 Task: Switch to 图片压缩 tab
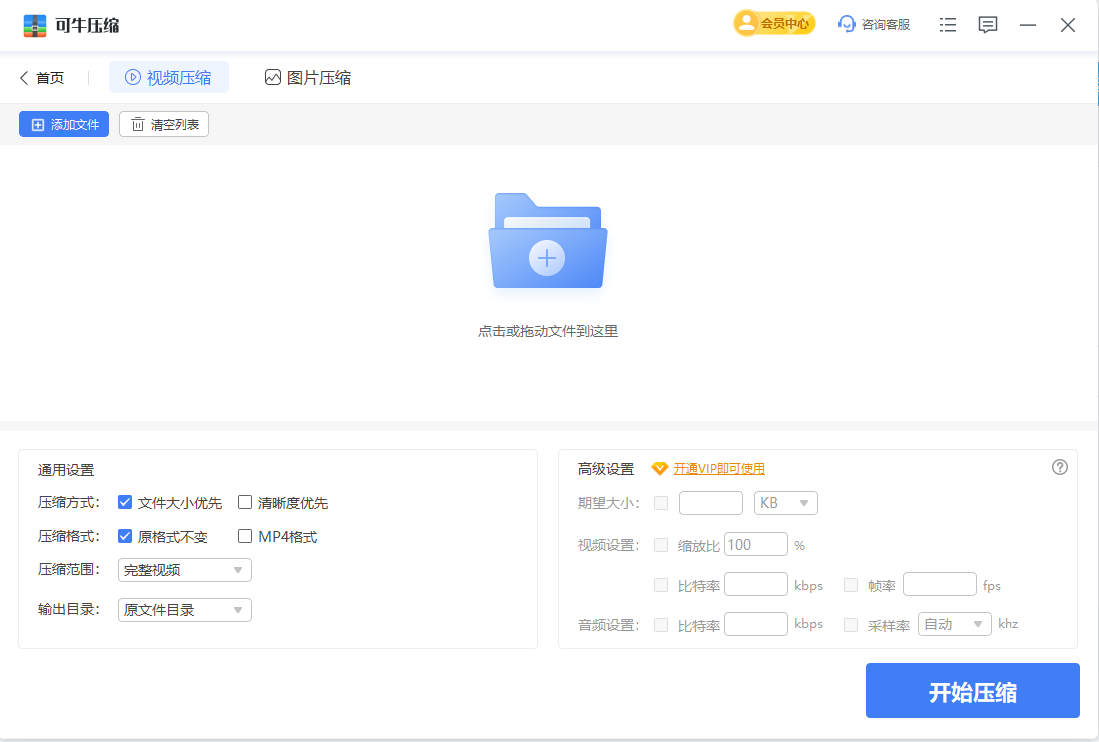coord(308,77)
